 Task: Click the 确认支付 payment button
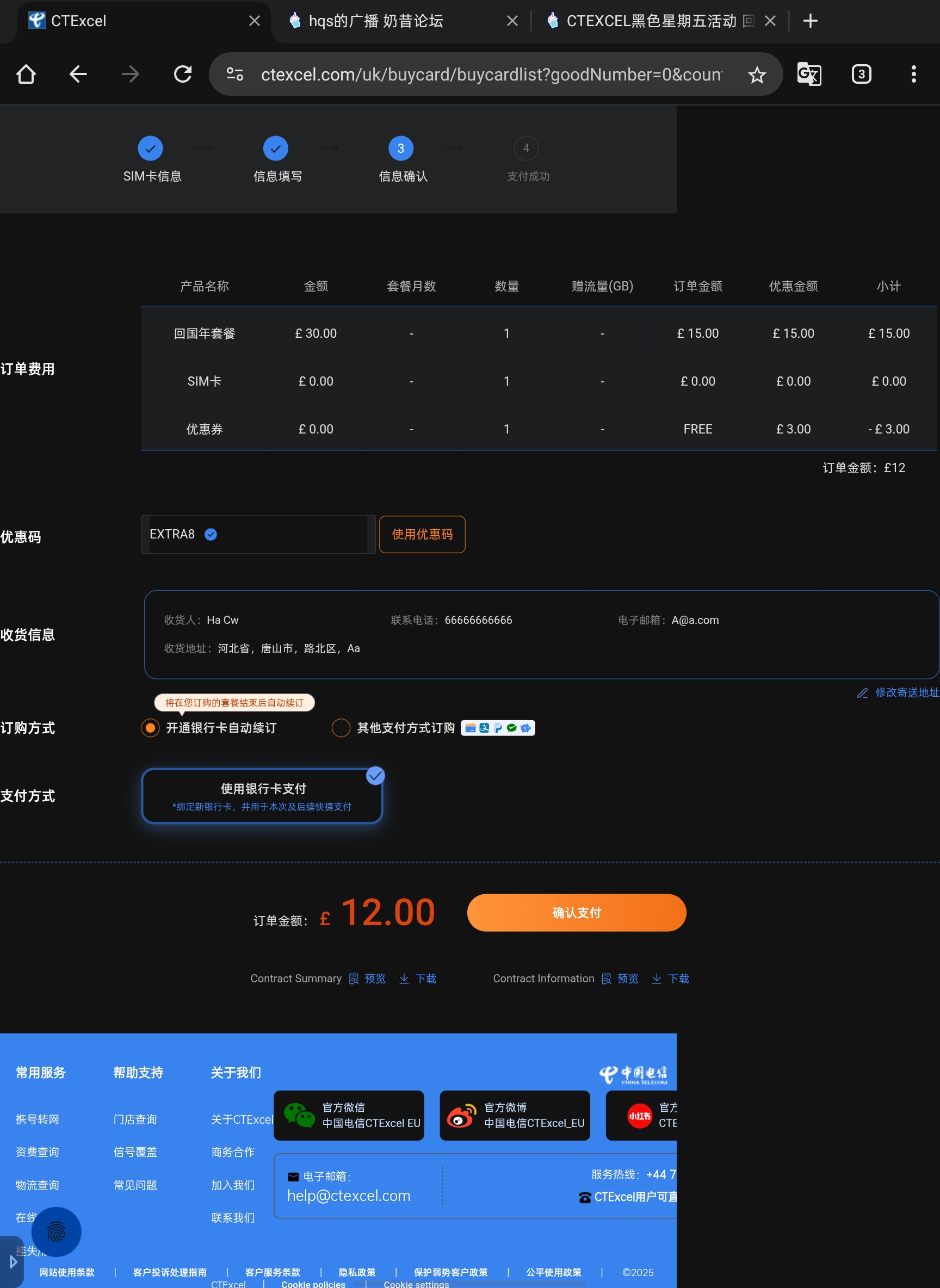click(x=577, y=913)
